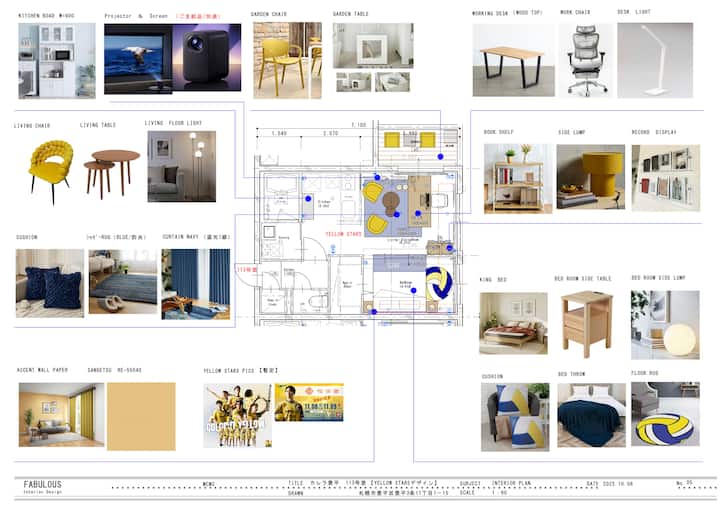Select the BED THROW label
The height and width of the screenshot is (509, 720).
tap(571, 374)
